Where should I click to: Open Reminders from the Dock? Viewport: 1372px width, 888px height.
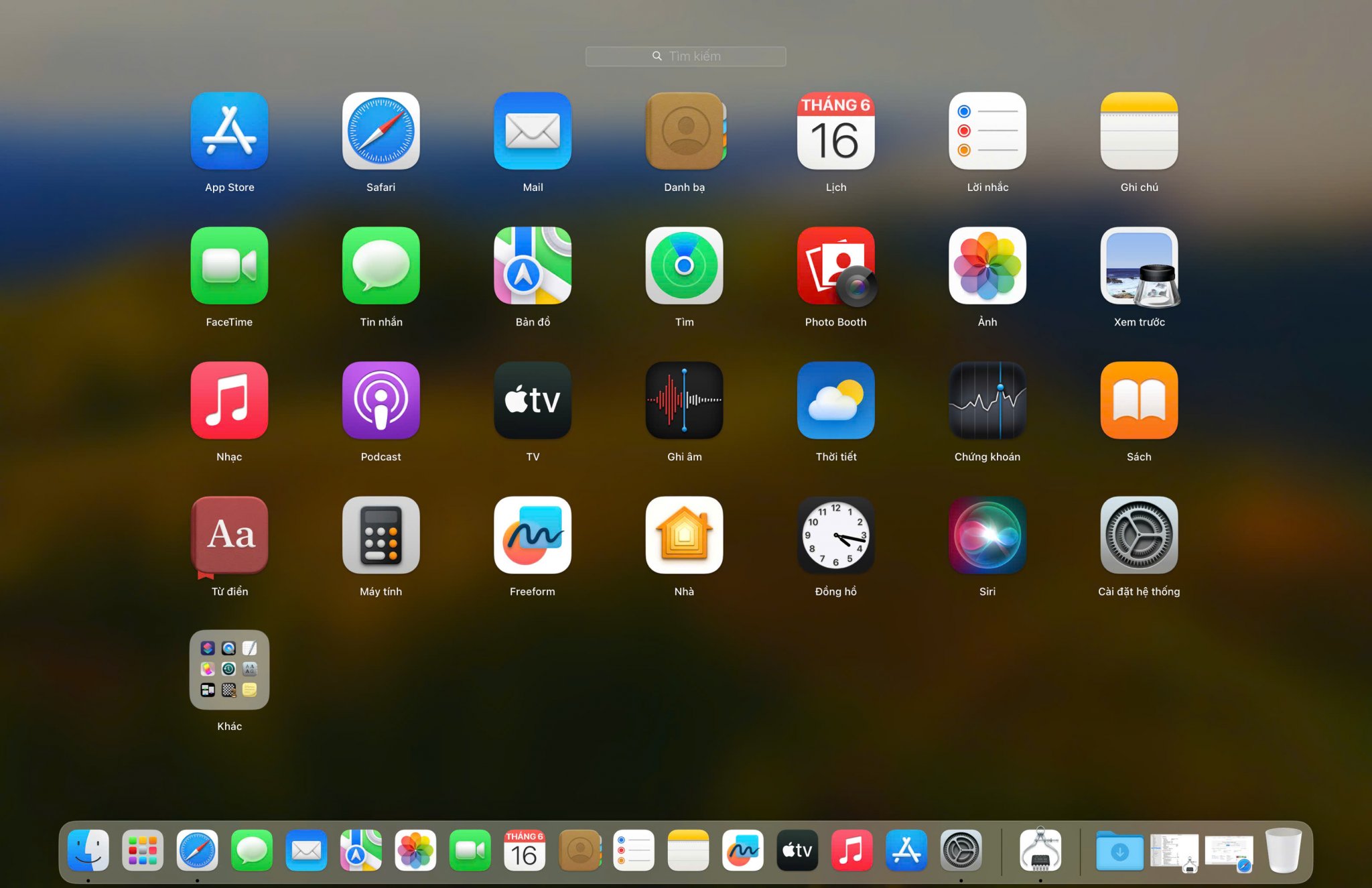coord(634,851)
